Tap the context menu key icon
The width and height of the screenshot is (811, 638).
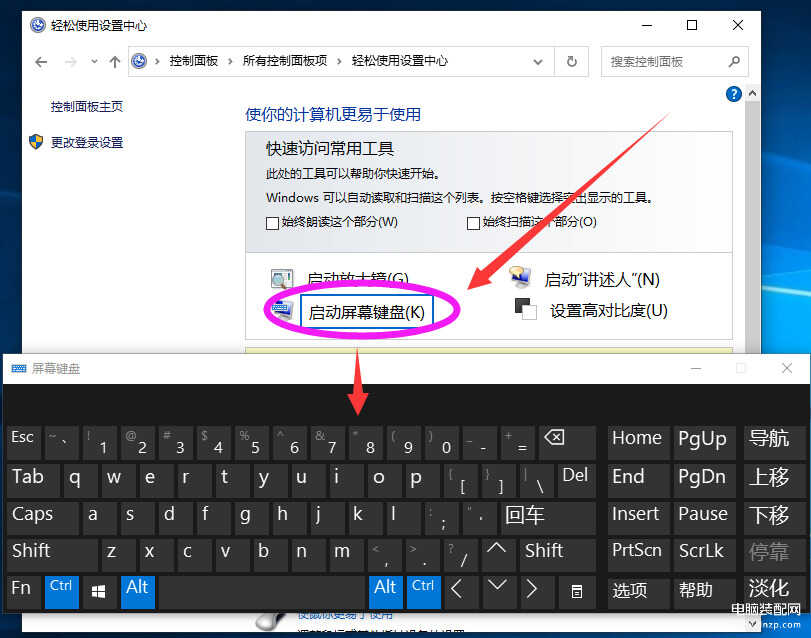(x=577, y=593)
